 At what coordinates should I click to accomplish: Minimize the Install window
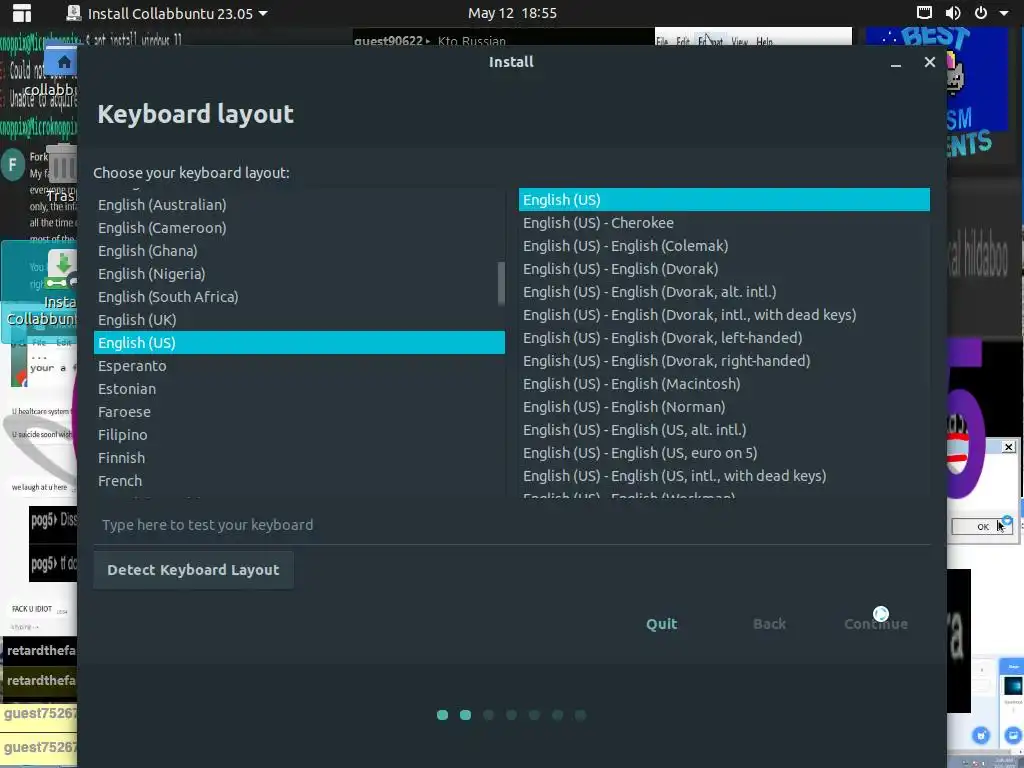coord(896,63)
